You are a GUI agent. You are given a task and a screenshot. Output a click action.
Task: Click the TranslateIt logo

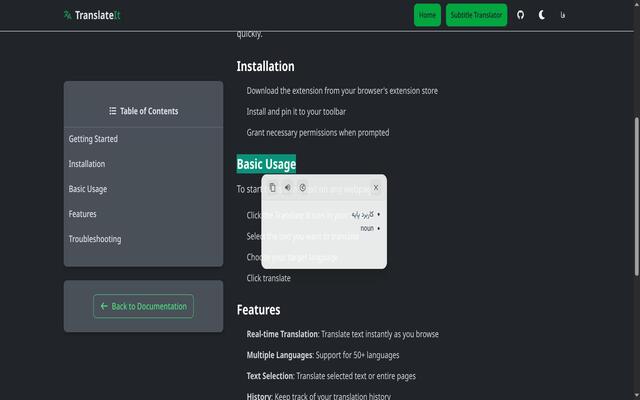tap(92, 15)
